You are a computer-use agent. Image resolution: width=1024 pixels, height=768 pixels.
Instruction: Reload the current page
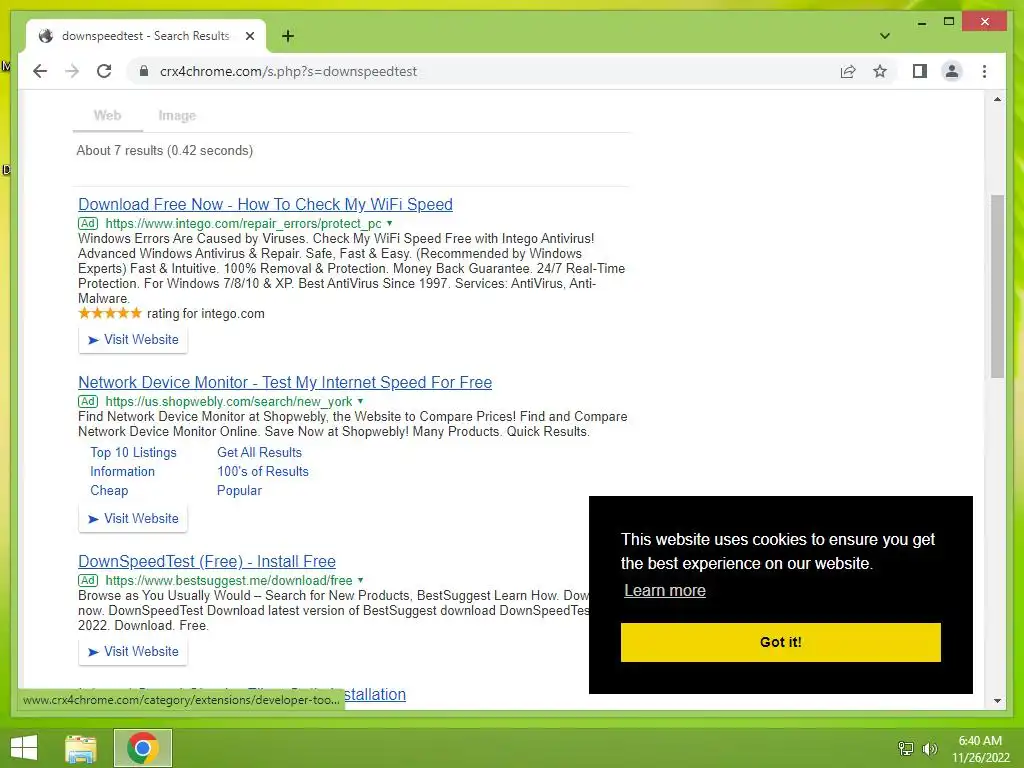104,71
